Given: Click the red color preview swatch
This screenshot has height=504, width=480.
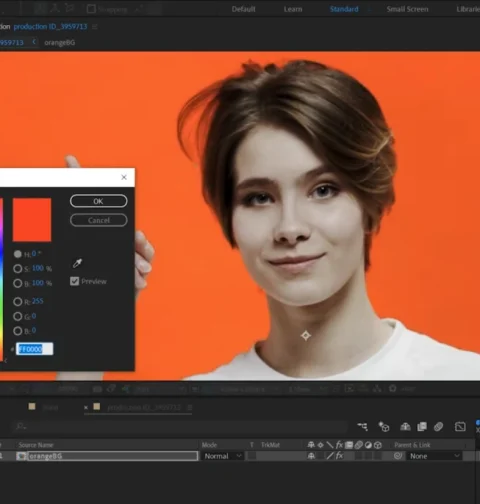Looking at the screenshot, I should pyautogui.click(x=32, y=220).
